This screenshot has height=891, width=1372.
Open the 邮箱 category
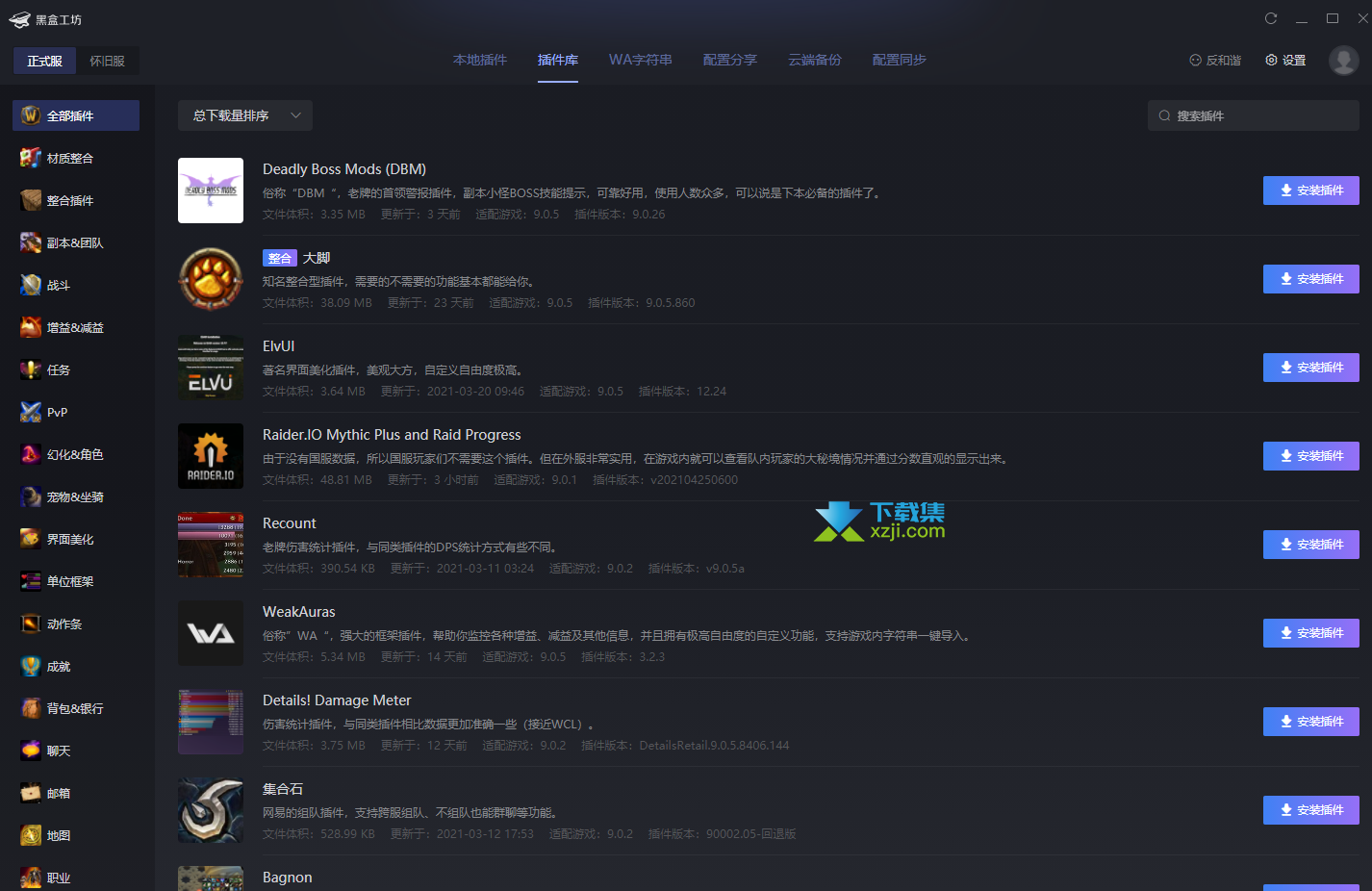(76, 793)
